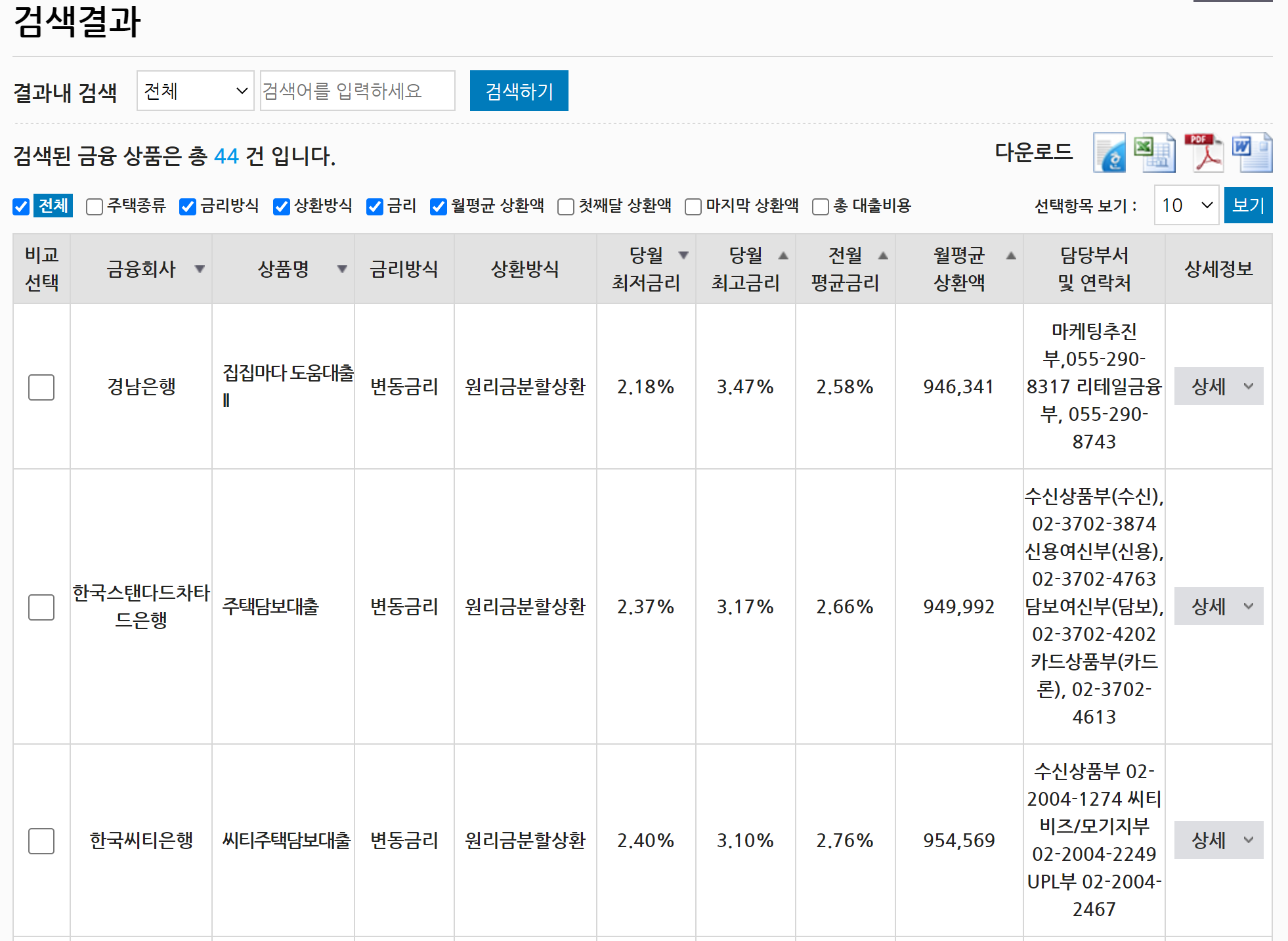Select 경남은행 row for comparison
1288x941 pixels.
coord(41,387)
